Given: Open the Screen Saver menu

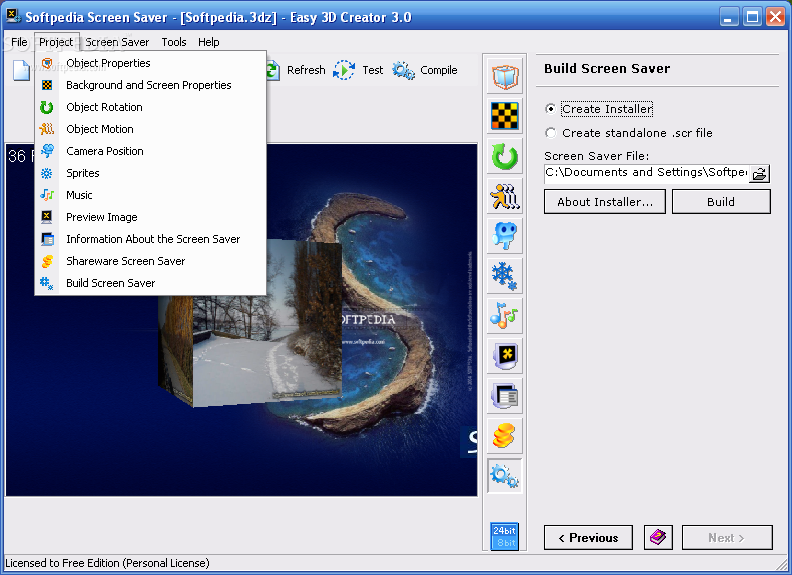Looking at the screenshot, I should pos(117,42).
